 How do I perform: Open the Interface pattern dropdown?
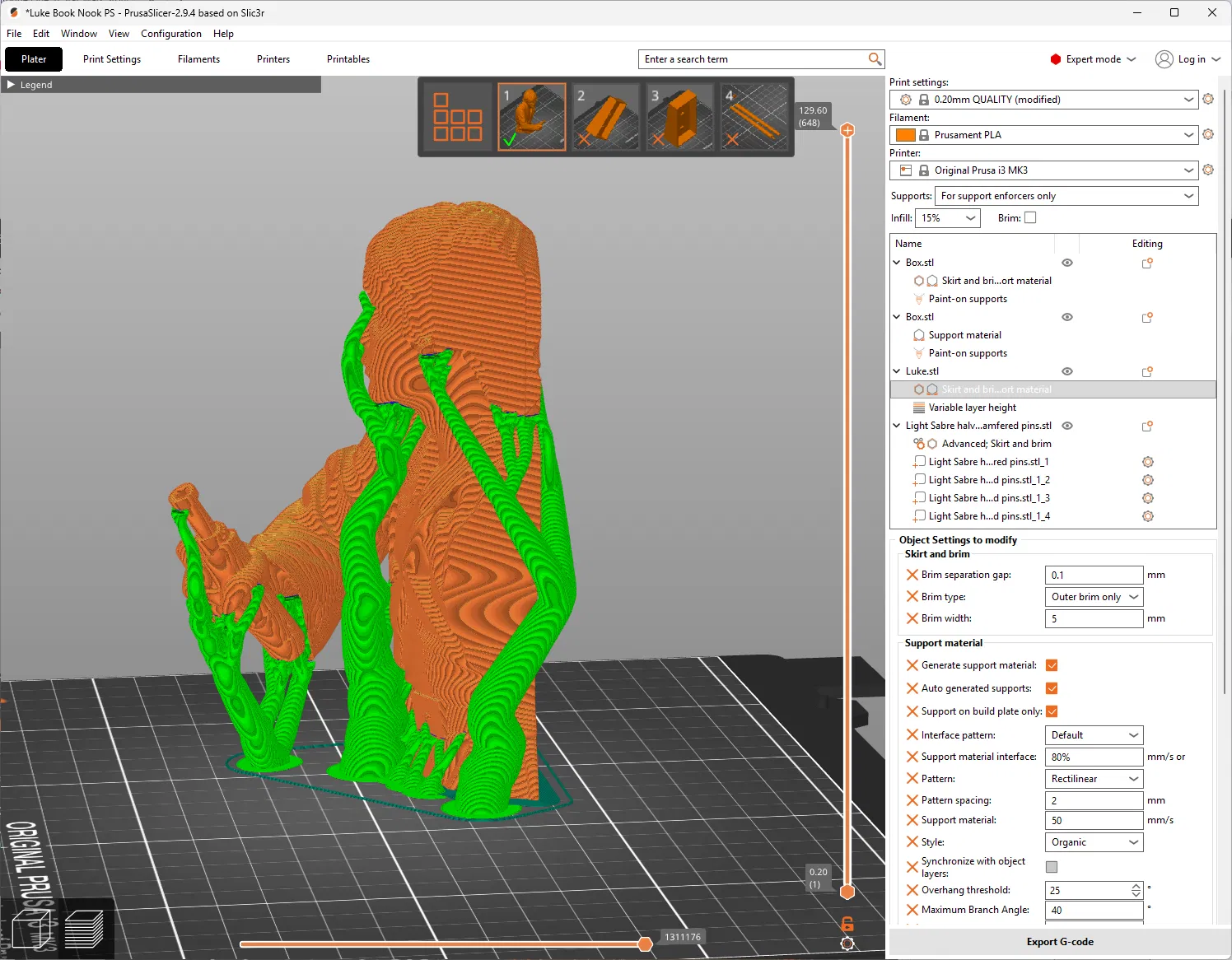1094,735
